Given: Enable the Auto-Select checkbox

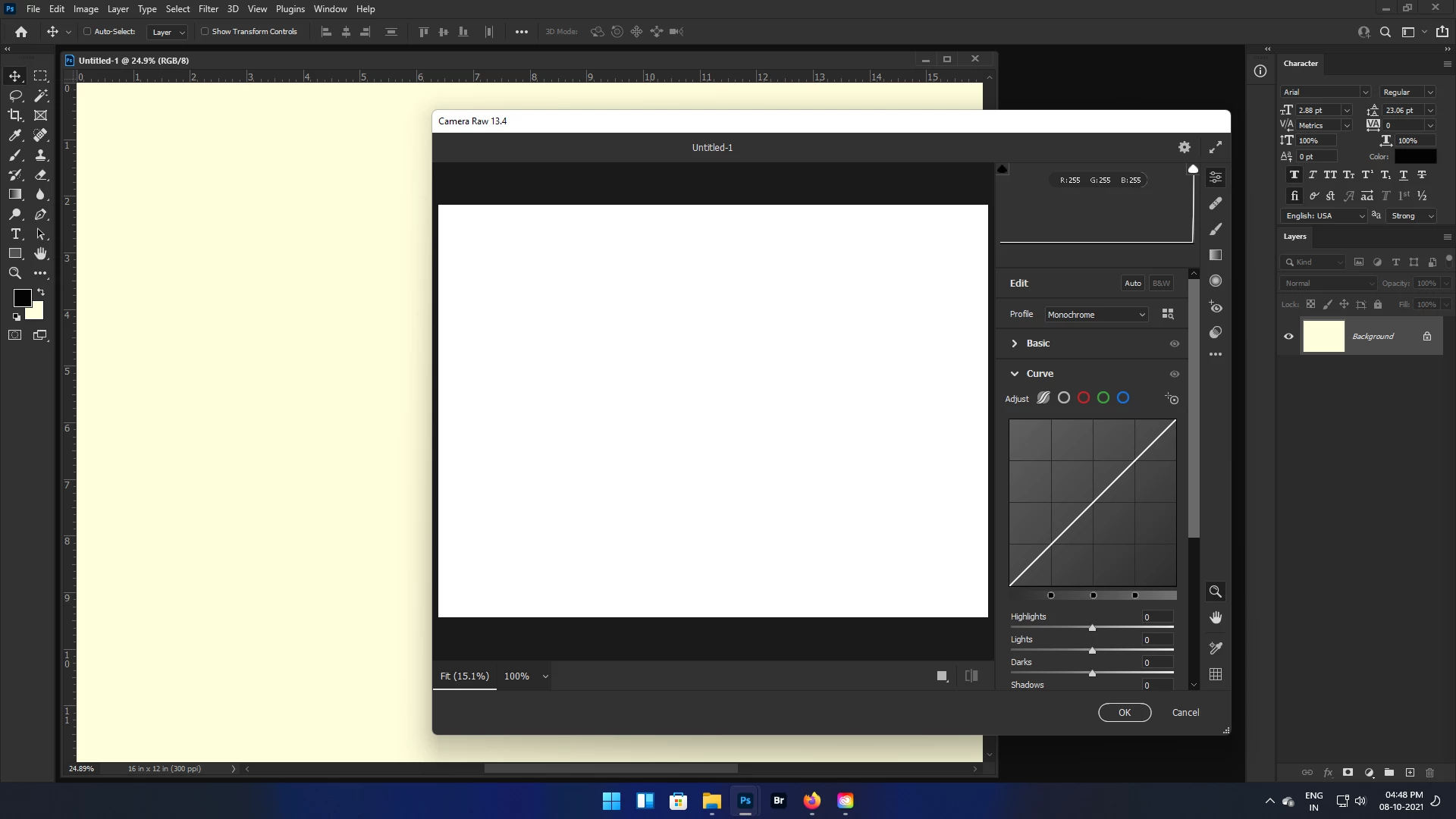Looking at the screenshot, I should 87,32.
